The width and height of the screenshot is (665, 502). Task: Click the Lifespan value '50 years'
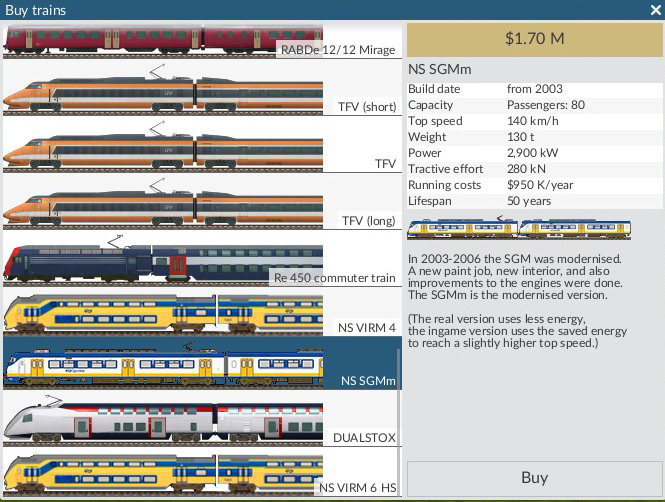click(x=529, y=201)
